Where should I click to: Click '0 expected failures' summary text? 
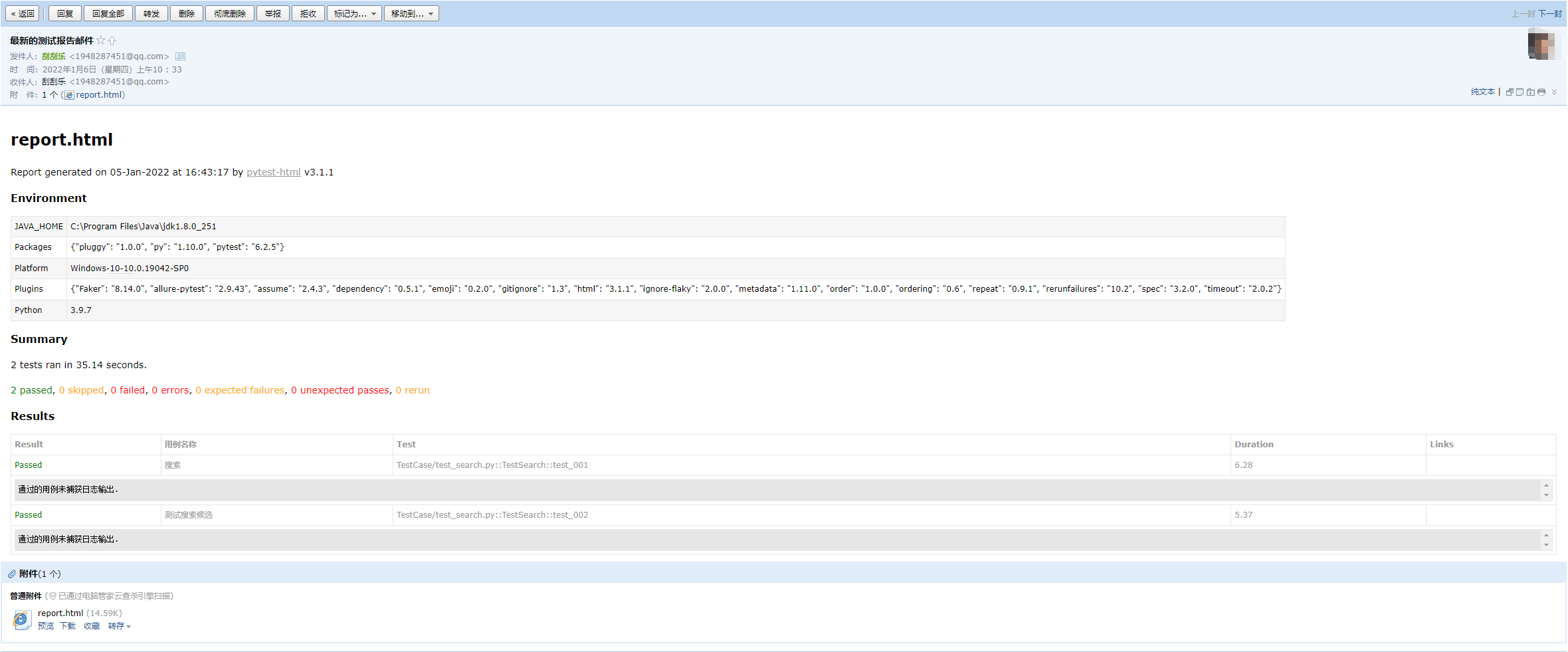(240, 390)
